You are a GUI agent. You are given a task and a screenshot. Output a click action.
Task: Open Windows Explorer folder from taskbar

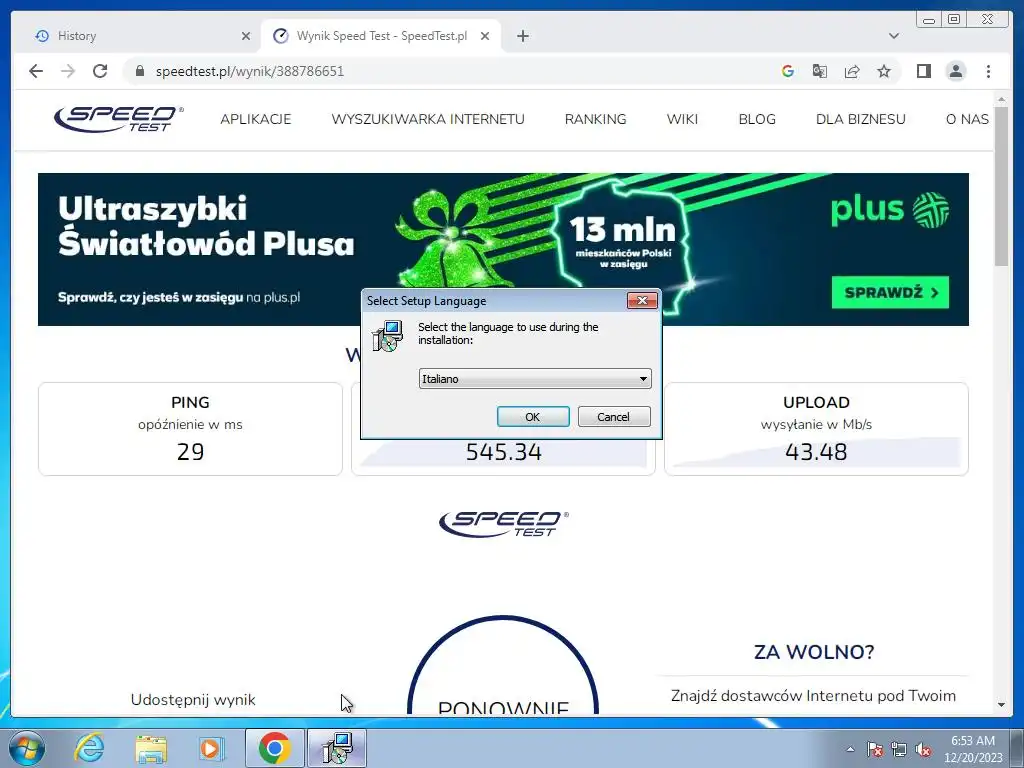151,748
